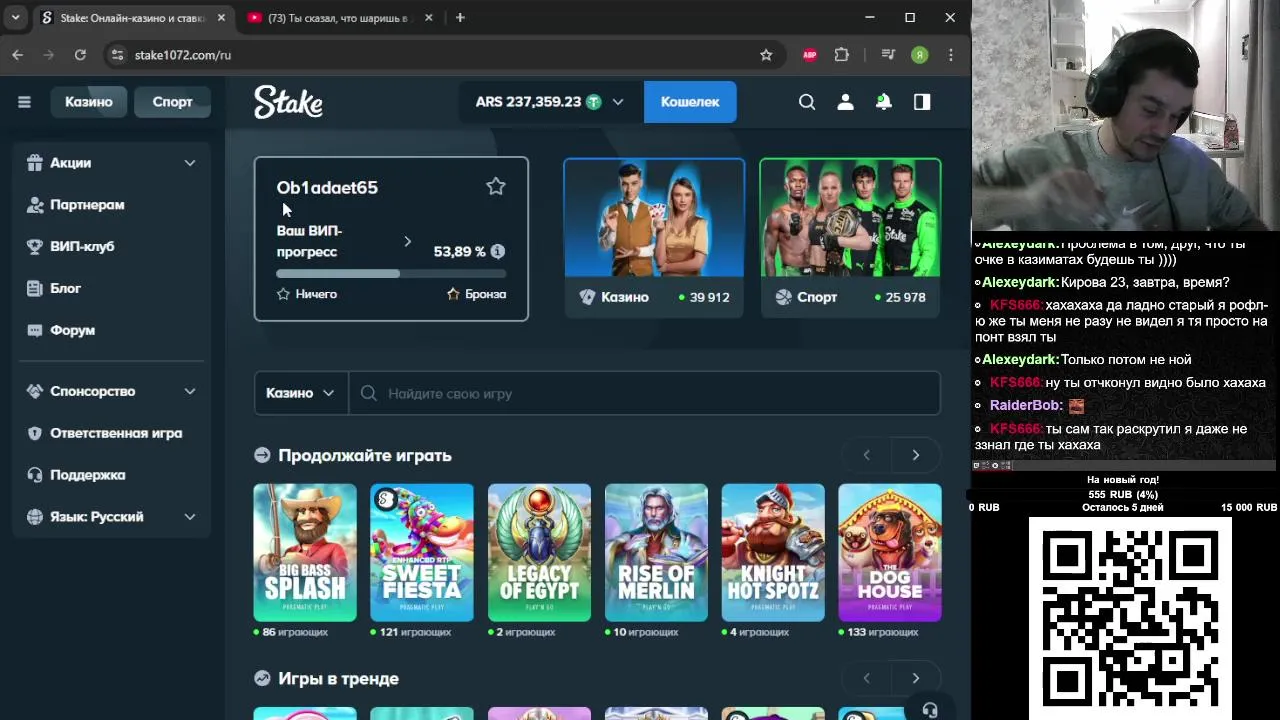Viewport: 1280px width, 720px height.
Task: Open the notifications bell icon
Action: [x=884, y=102]
